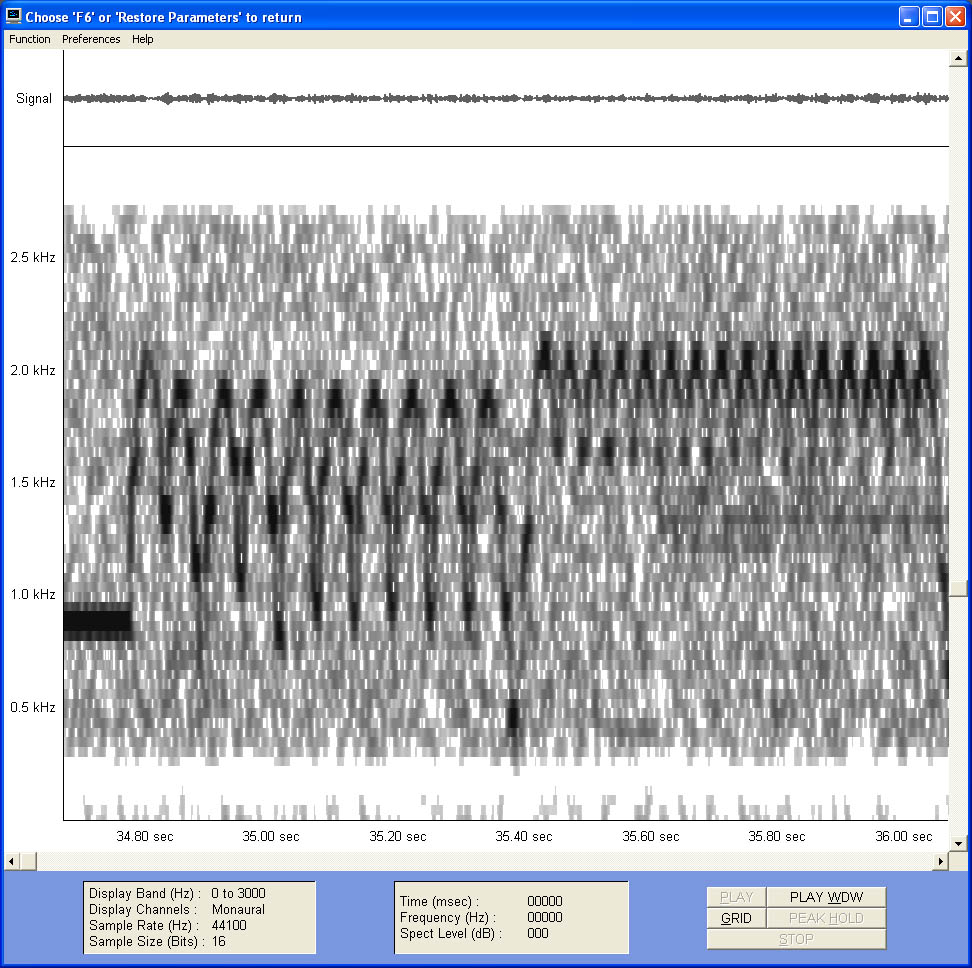Screen dimensions: 972x968
Task: Click the Time (msec) readout value
Action: point(545,901)
